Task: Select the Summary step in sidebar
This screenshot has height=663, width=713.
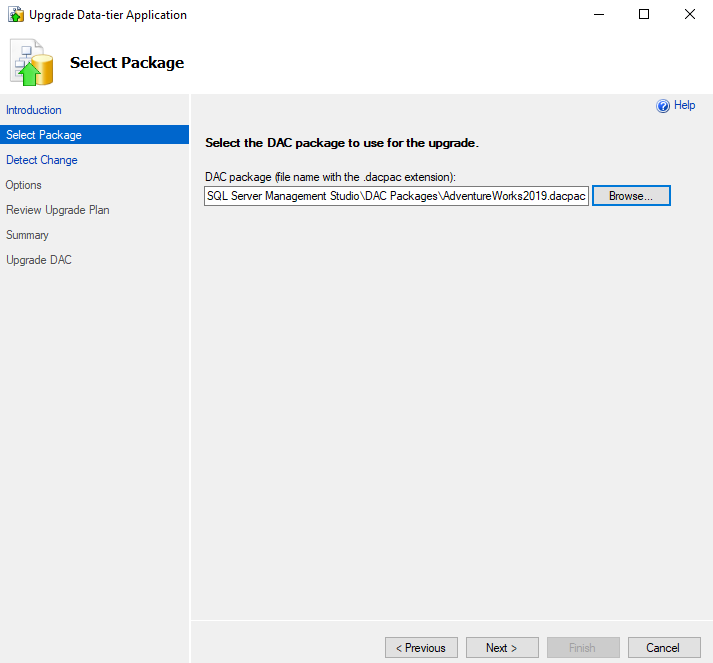Action: coord(27,235)
